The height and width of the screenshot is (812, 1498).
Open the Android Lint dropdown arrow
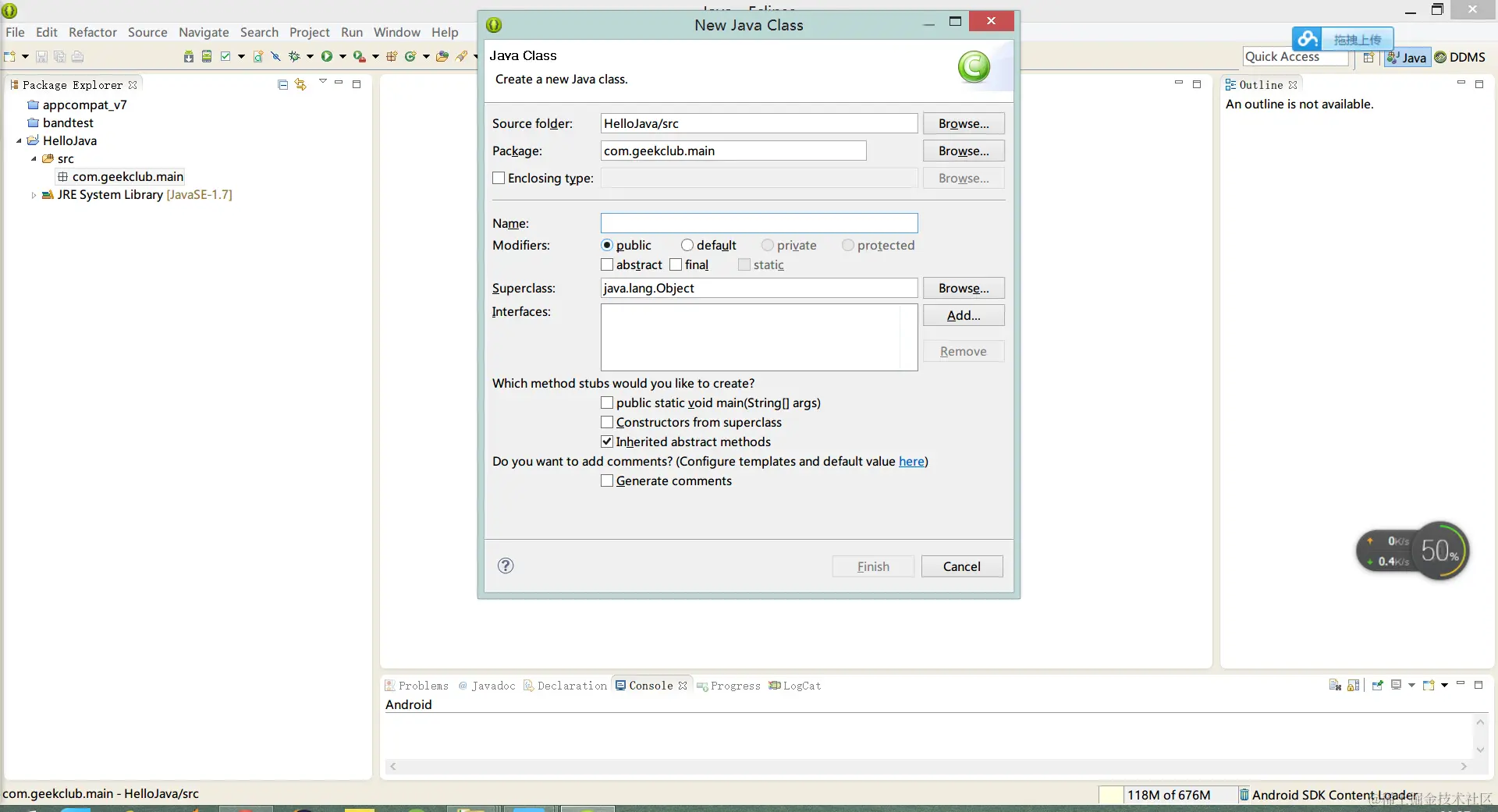(x=241, y=56)
